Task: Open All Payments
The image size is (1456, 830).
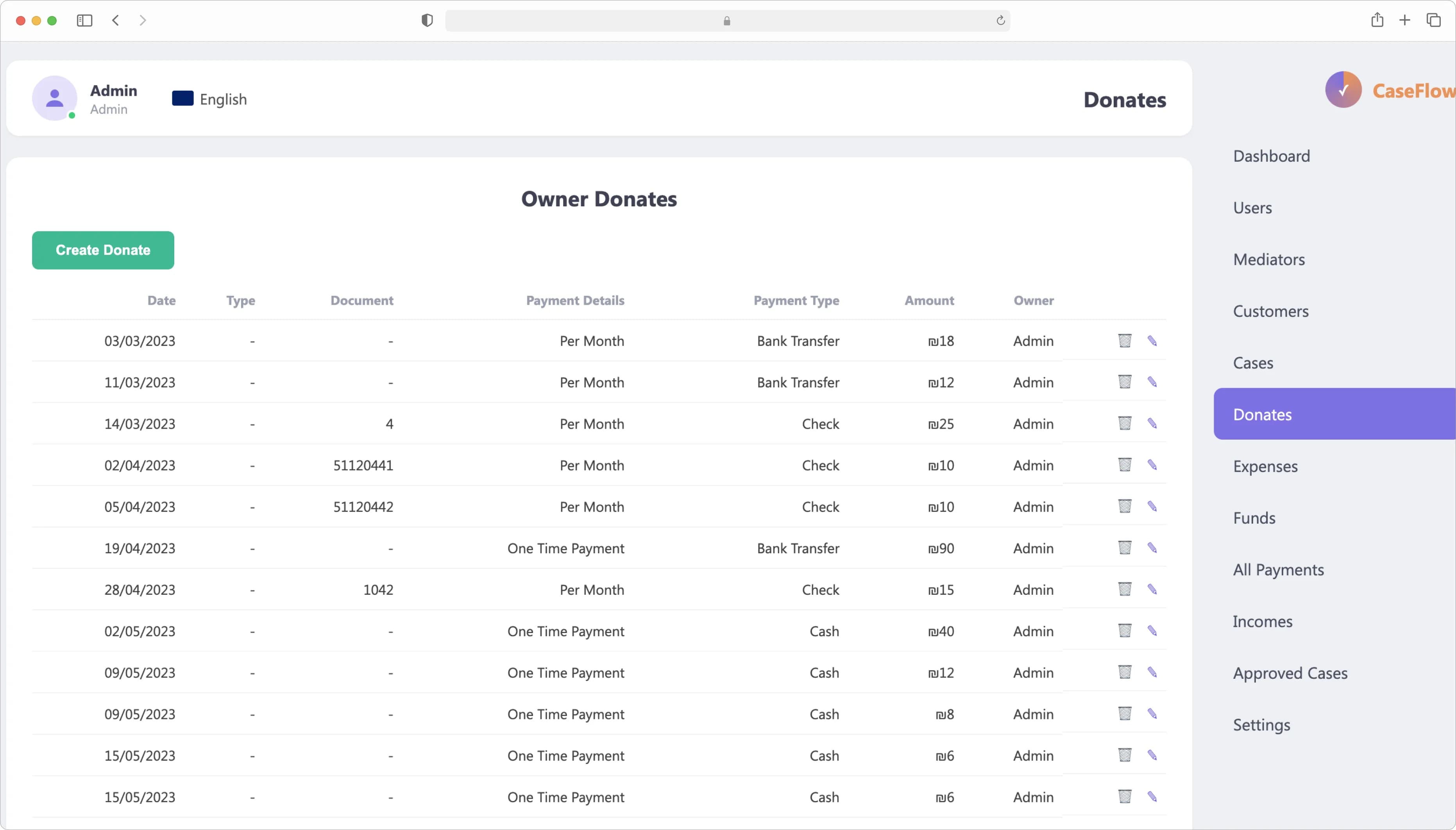Action: pyautogui.click(x=1278, y=570)
